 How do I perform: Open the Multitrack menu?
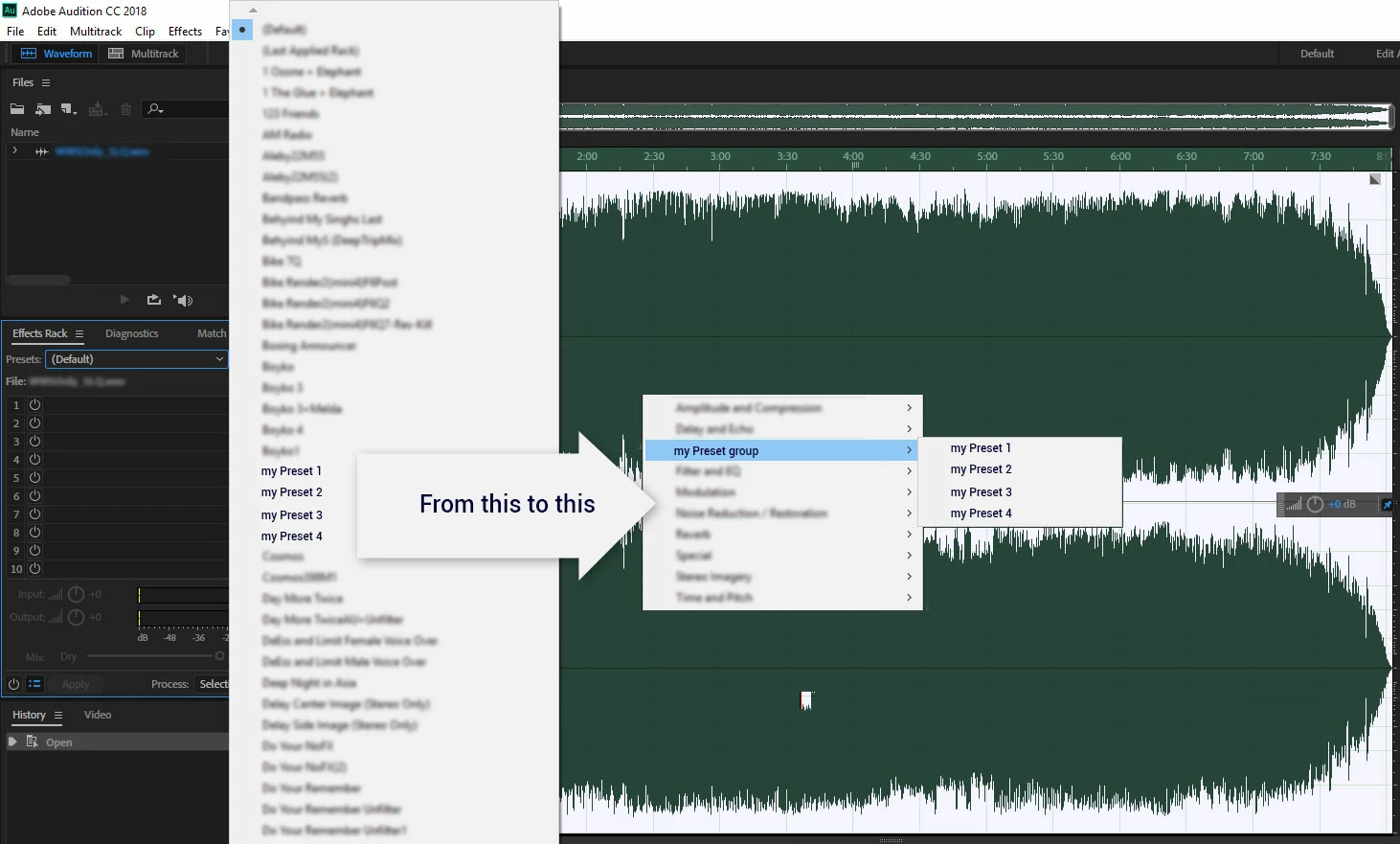[96, 32]
